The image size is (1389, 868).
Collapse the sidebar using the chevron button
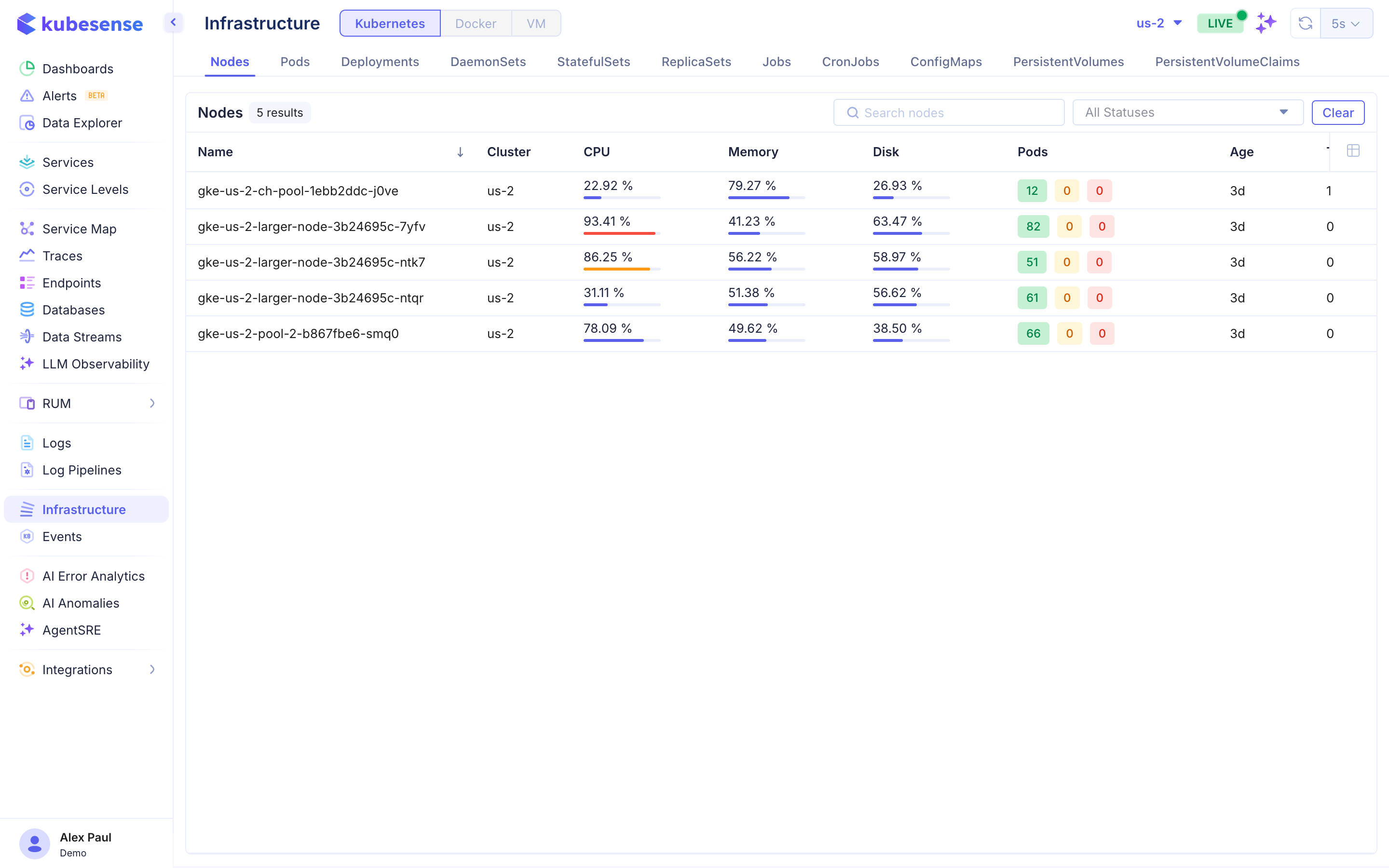click(x=172, y=22)
